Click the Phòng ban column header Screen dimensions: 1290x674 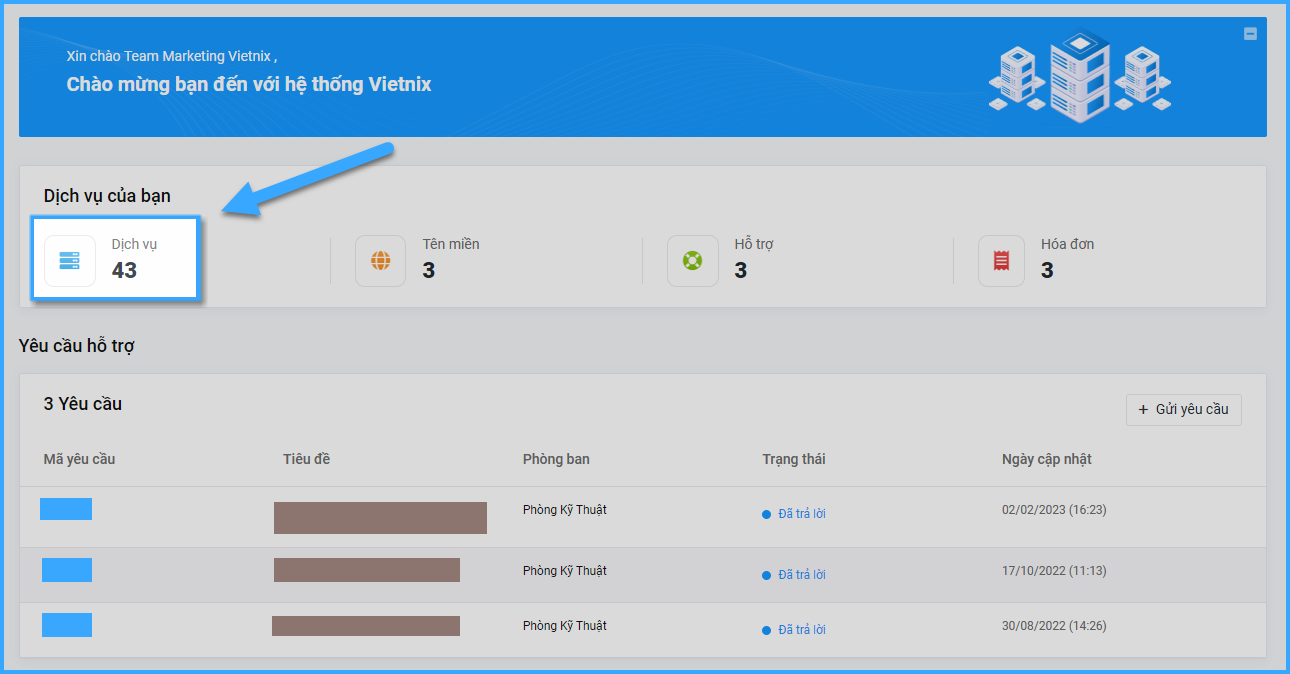coord(556,459)
